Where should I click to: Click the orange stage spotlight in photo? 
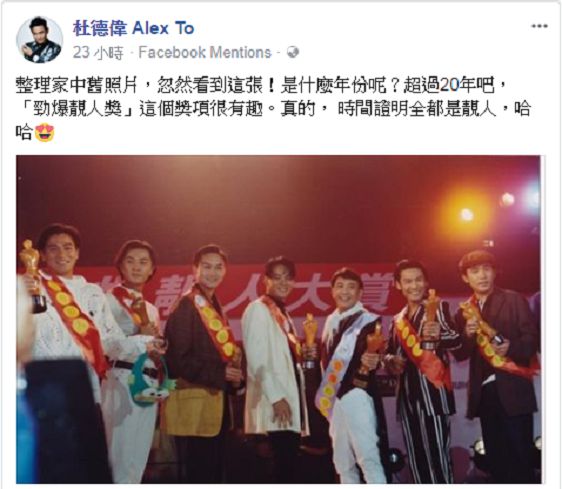tap(466, 215)
